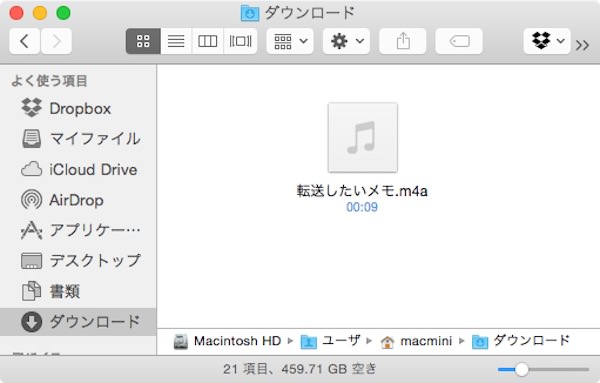This screenshot has height=383, width=600.
Task: Switch to icon view mode
Action: [143, 41]
